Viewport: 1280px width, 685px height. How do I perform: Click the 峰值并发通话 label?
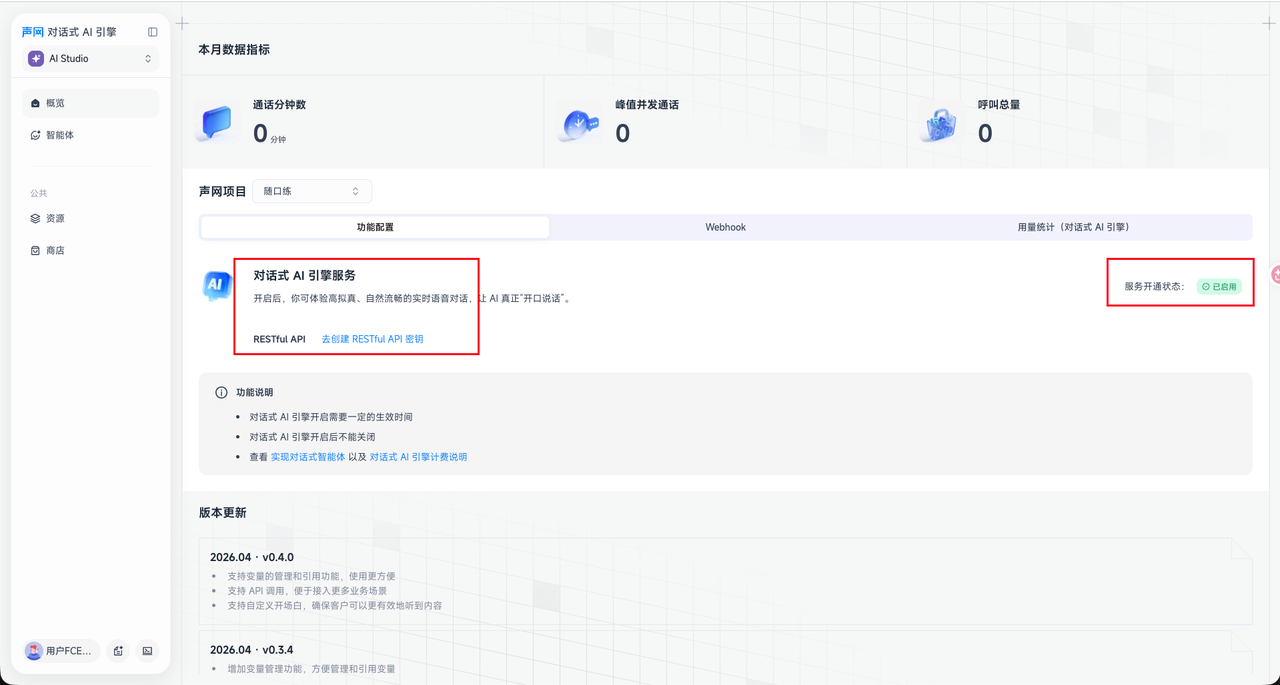pos(647,104)
